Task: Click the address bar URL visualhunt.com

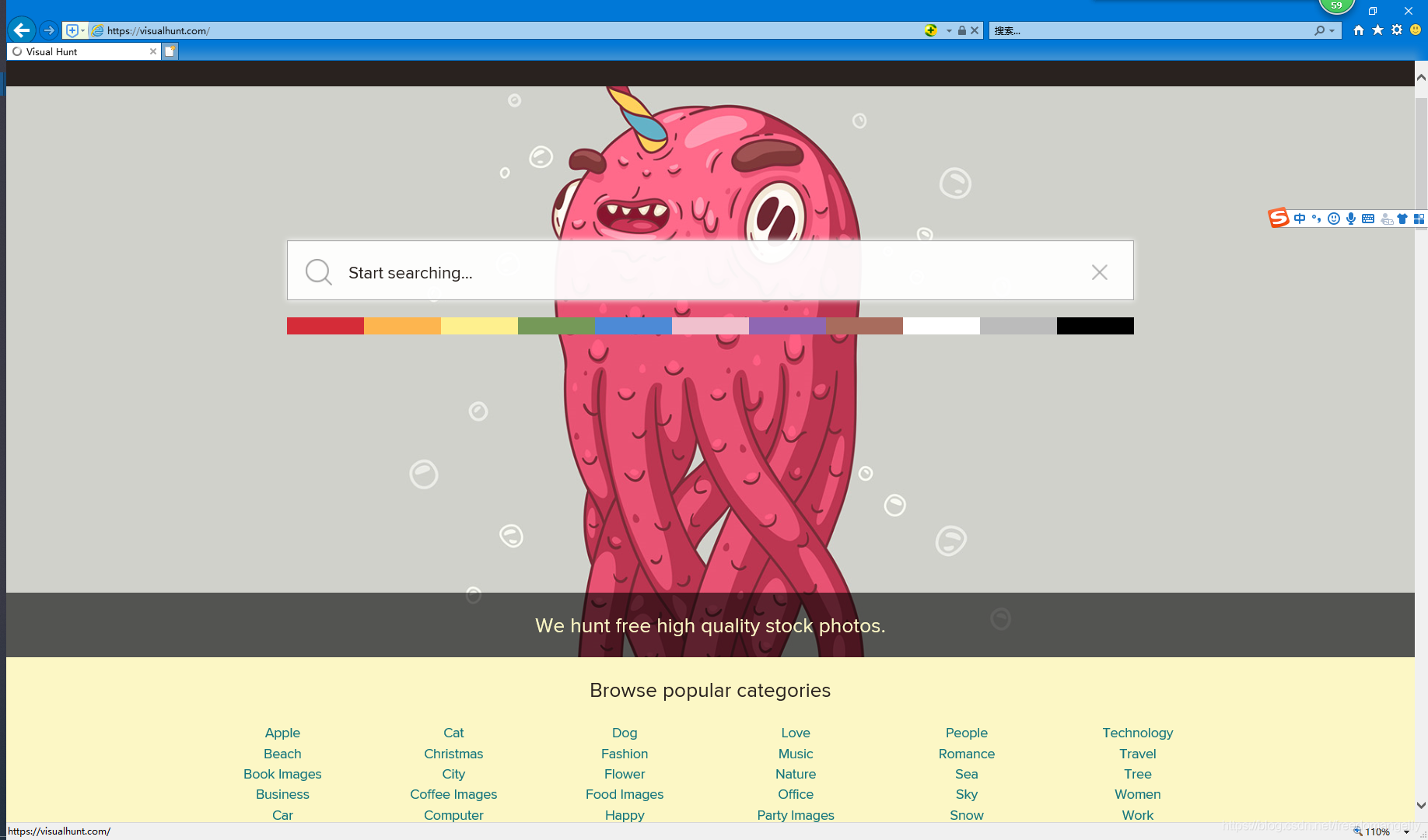Action: click(159, 30)
